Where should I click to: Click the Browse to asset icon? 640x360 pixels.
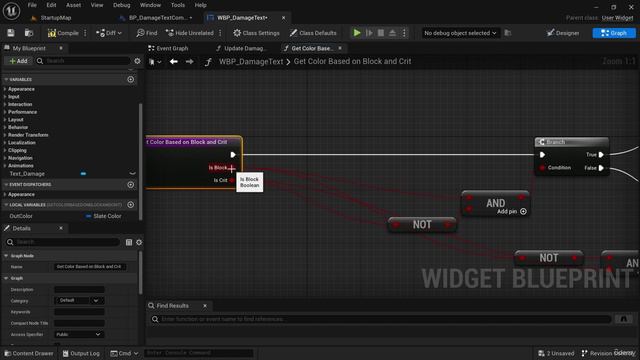[x=29, y=33]
